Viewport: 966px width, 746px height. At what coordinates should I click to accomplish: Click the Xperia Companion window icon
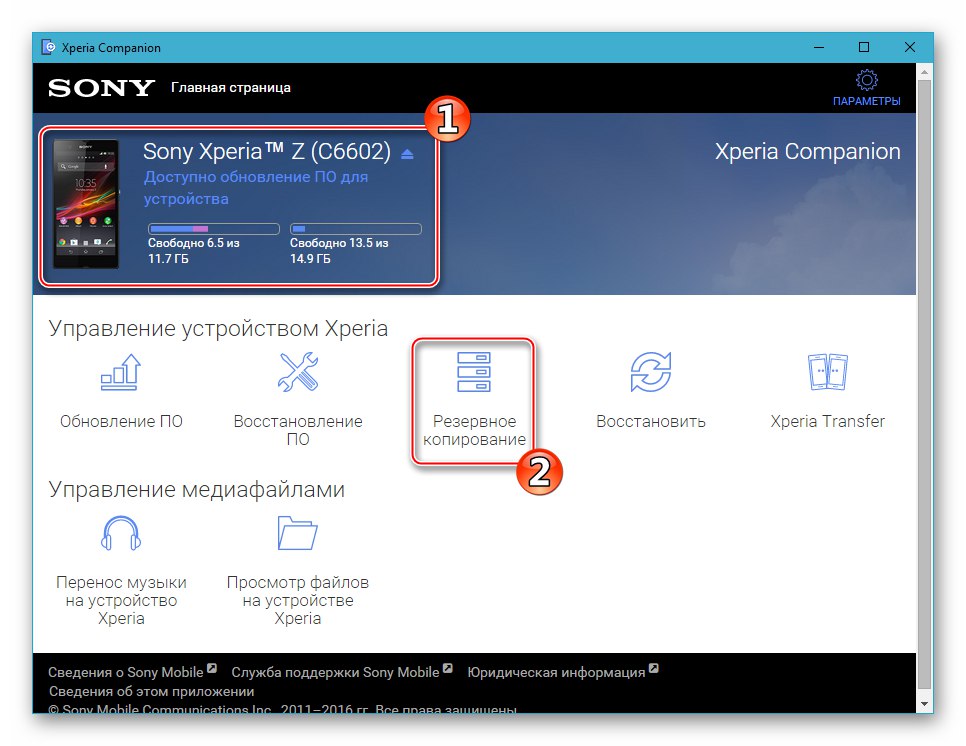click(49, 47)
